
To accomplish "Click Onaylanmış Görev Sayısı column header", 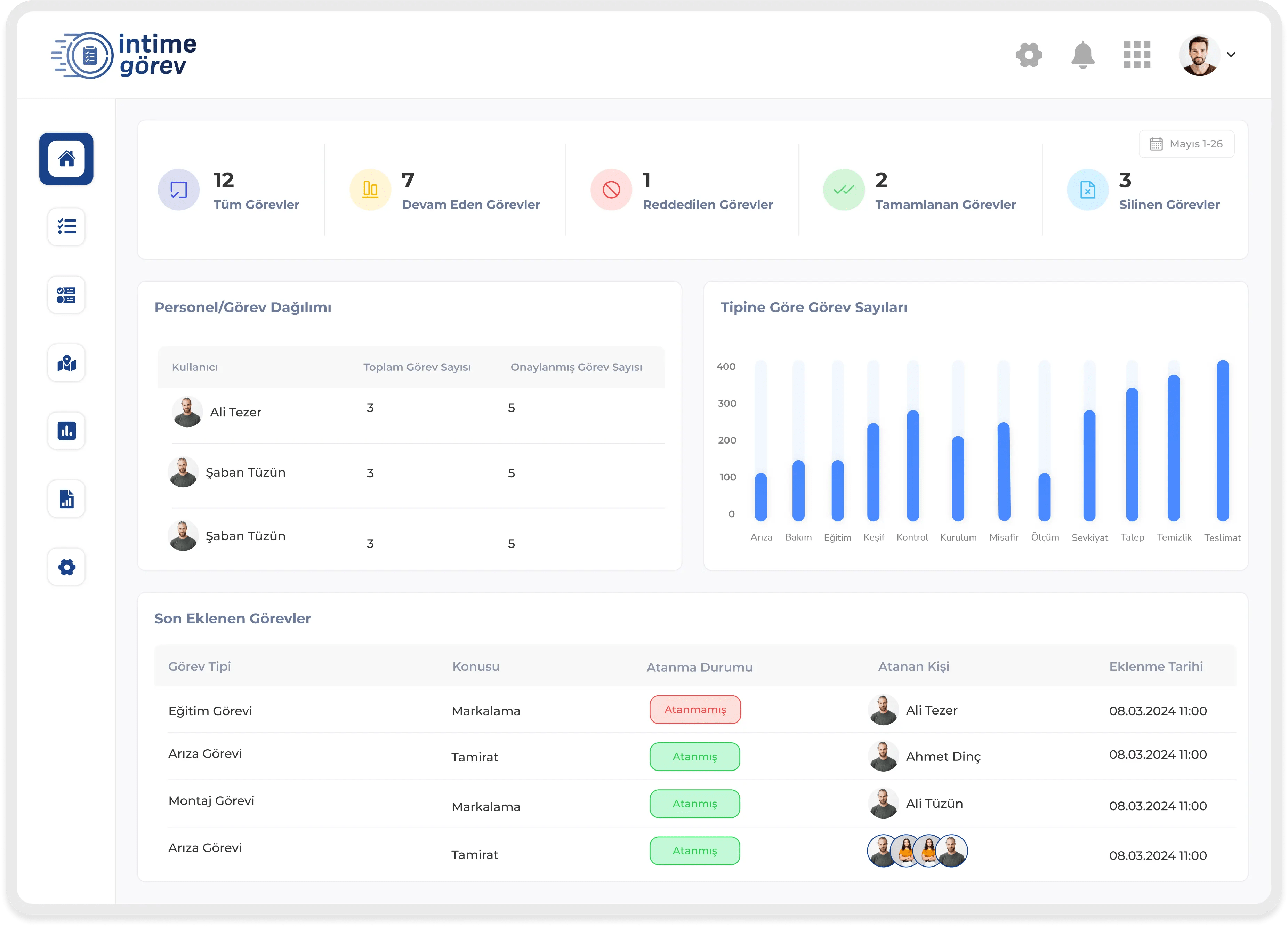I will 577,368.
